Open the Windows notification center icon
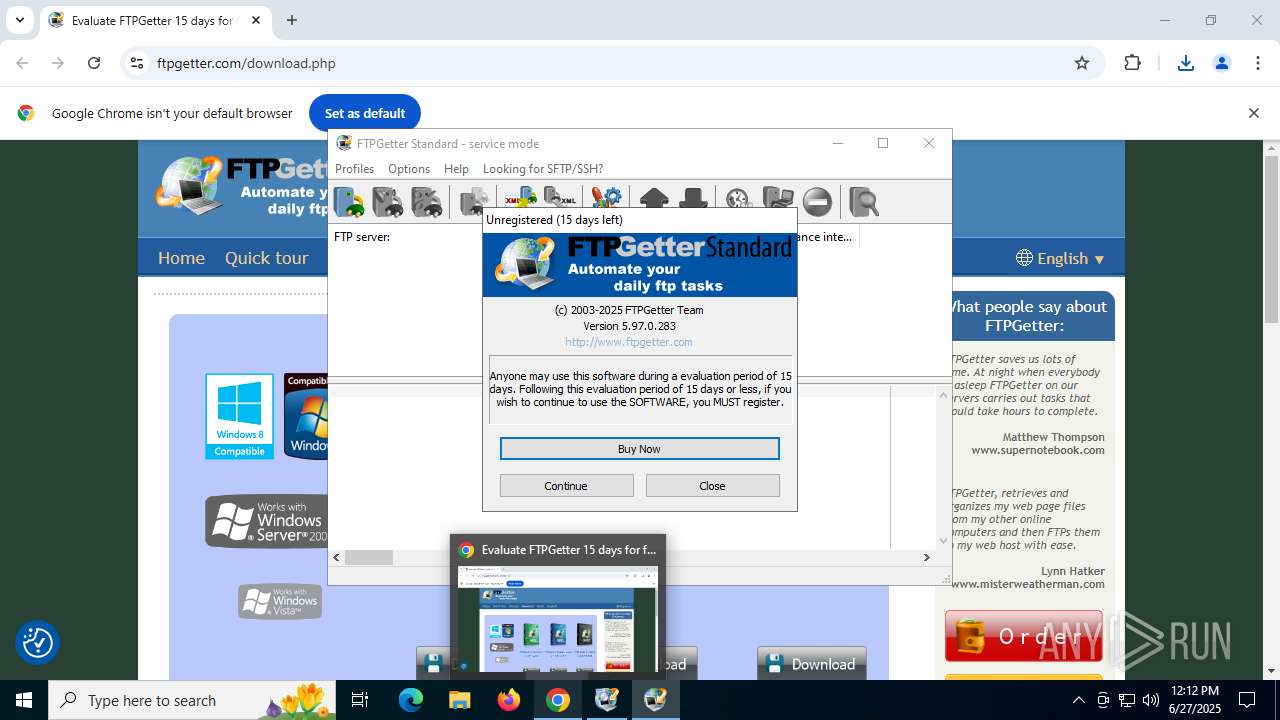 pyautogui.click(x=1247, y=700)
